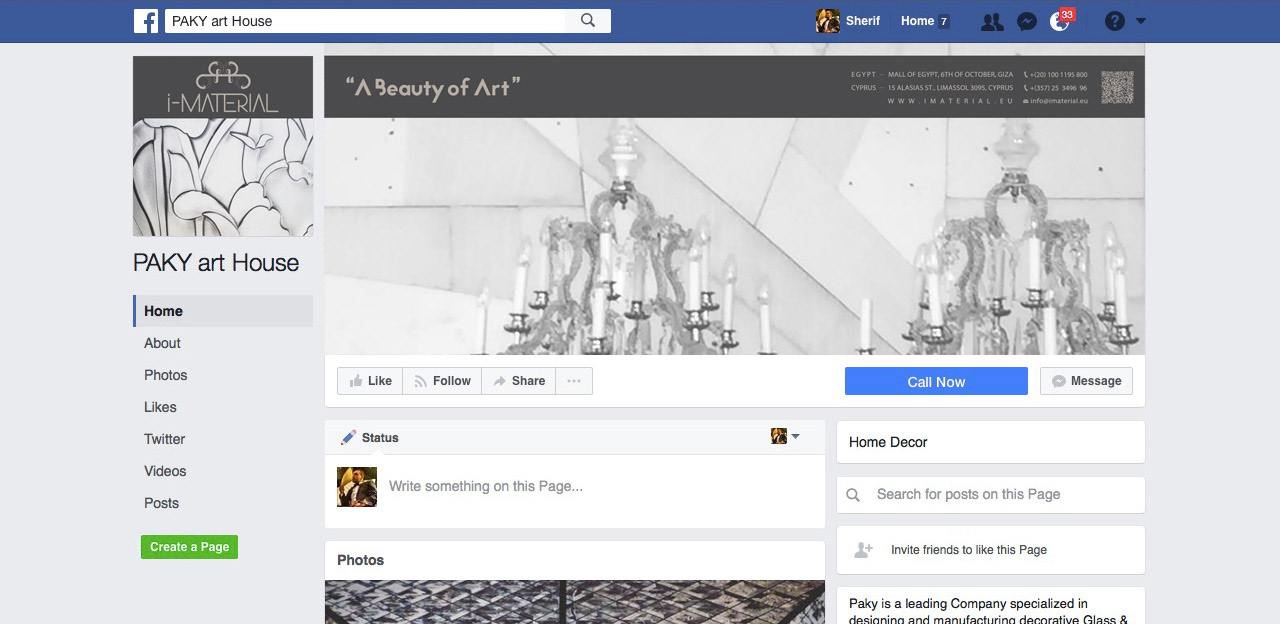Open Sherif's profile picture in top bar
Viewport: 1280px width, 624px height.
(828, 21)
